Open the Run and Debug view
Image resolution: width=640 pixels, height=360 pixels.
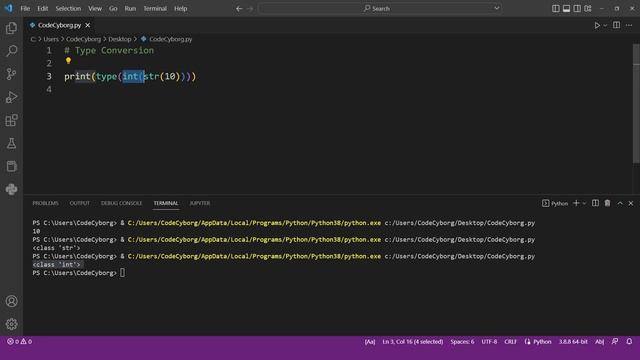point(11,97)
